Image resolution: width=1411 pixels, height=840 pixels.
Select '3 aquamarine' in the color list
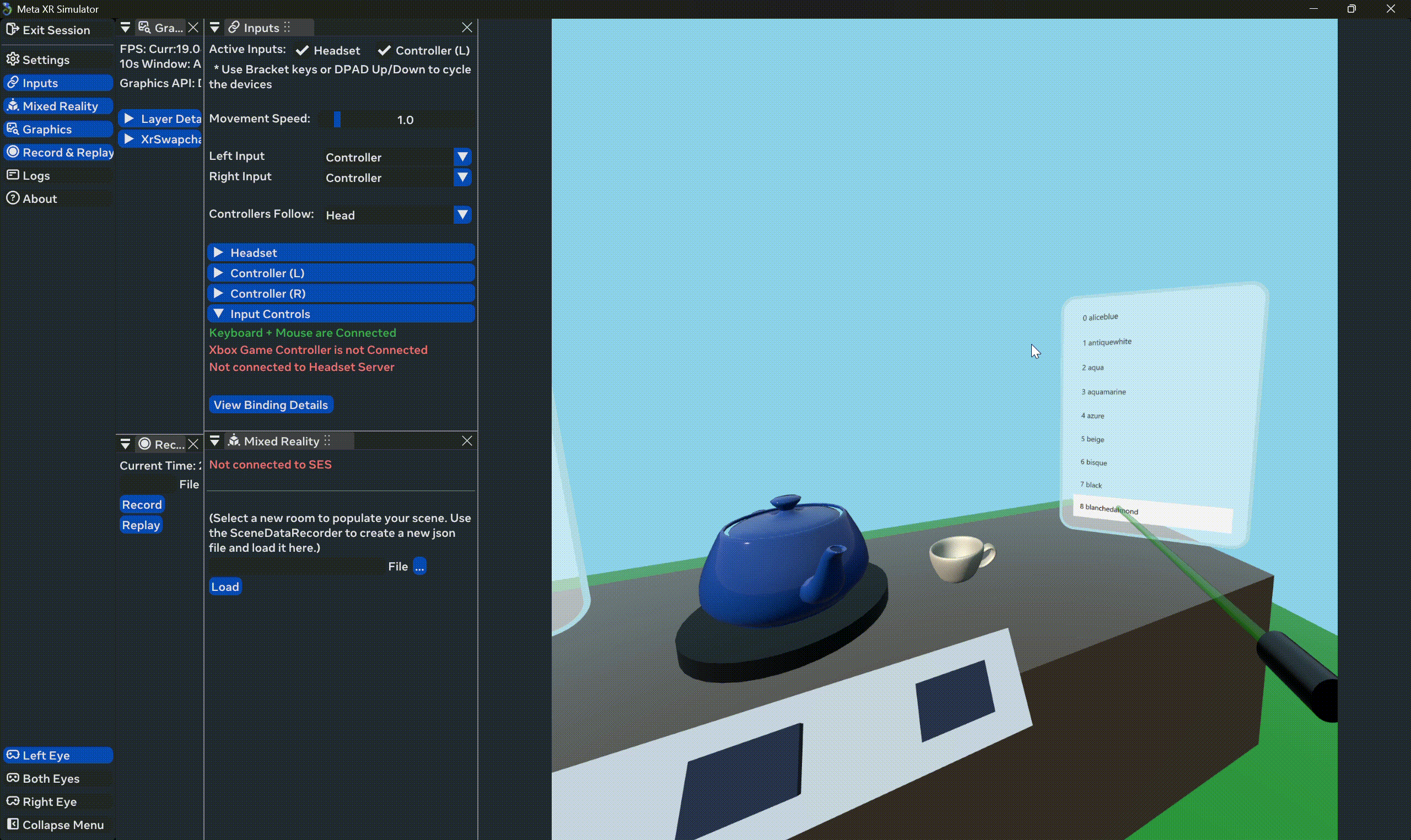1103,392
